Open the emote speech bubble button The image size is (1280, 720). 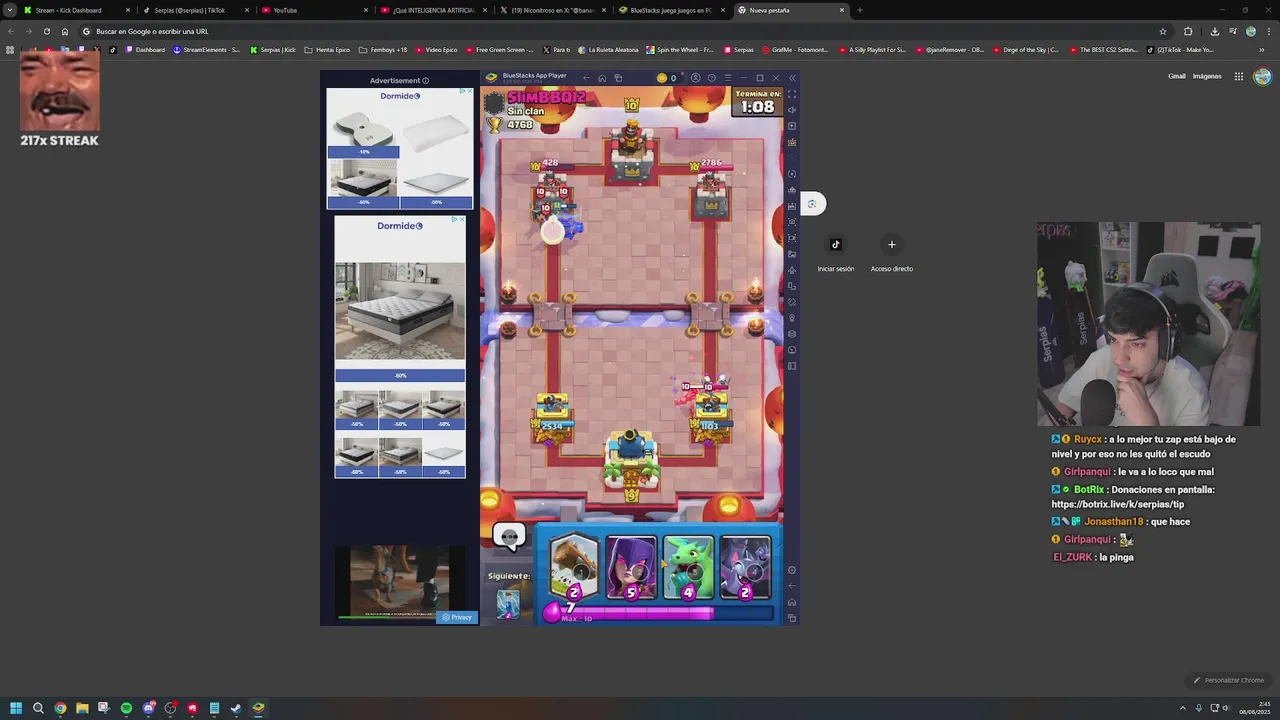pyautogui.click(x=509, y=538)
